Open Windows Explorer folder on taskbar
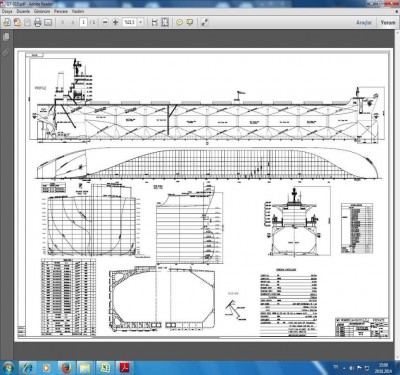400x375 pixels. click(x=85, y=368)
